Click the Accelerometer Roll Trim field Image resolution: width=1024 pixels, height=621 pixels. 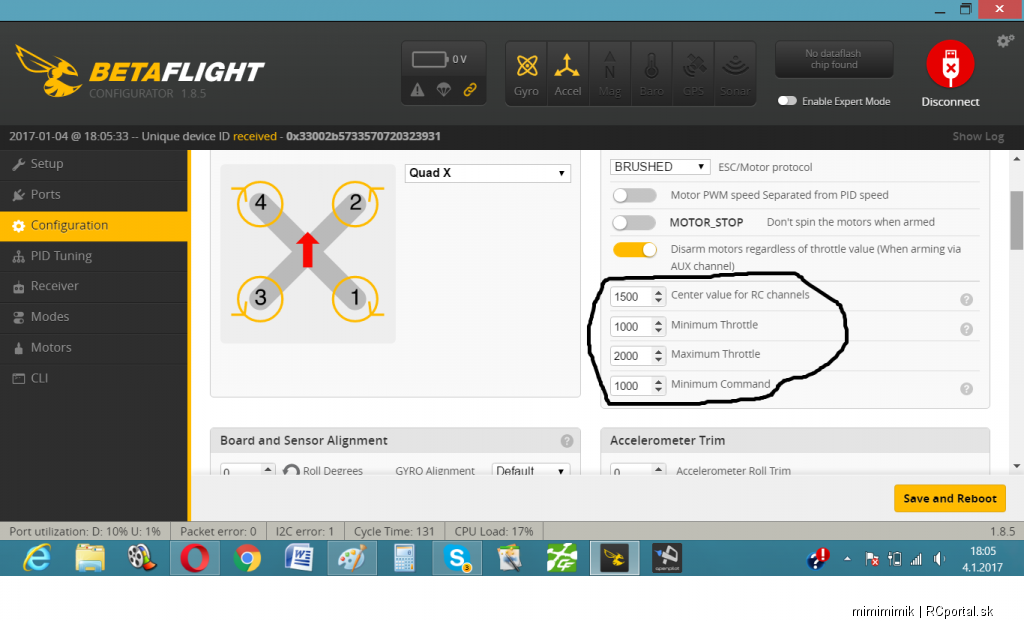(x=637, y=470)
